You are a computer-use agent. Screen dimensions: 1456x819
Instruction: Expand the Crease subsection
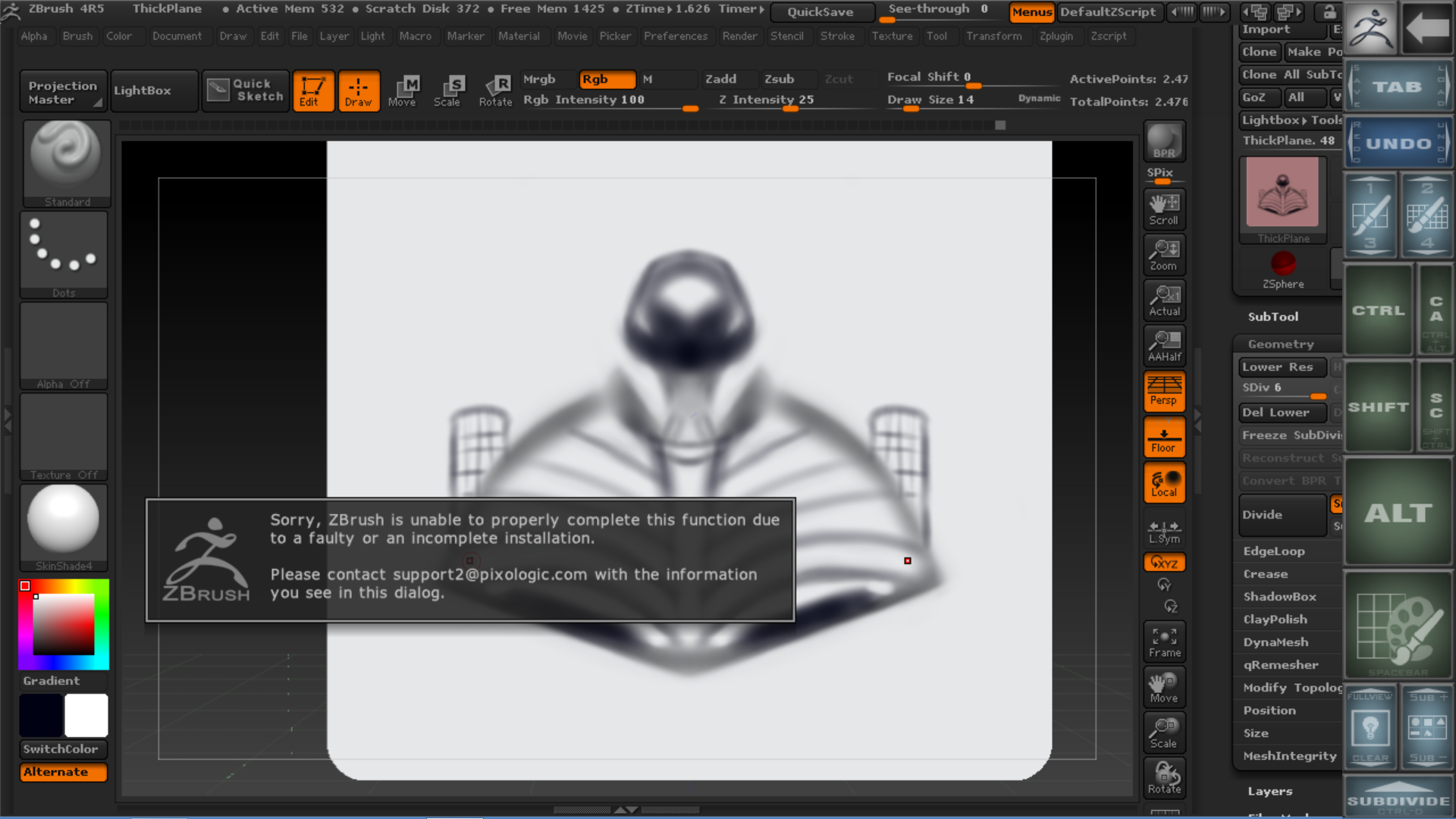(x=1266, y=574)
